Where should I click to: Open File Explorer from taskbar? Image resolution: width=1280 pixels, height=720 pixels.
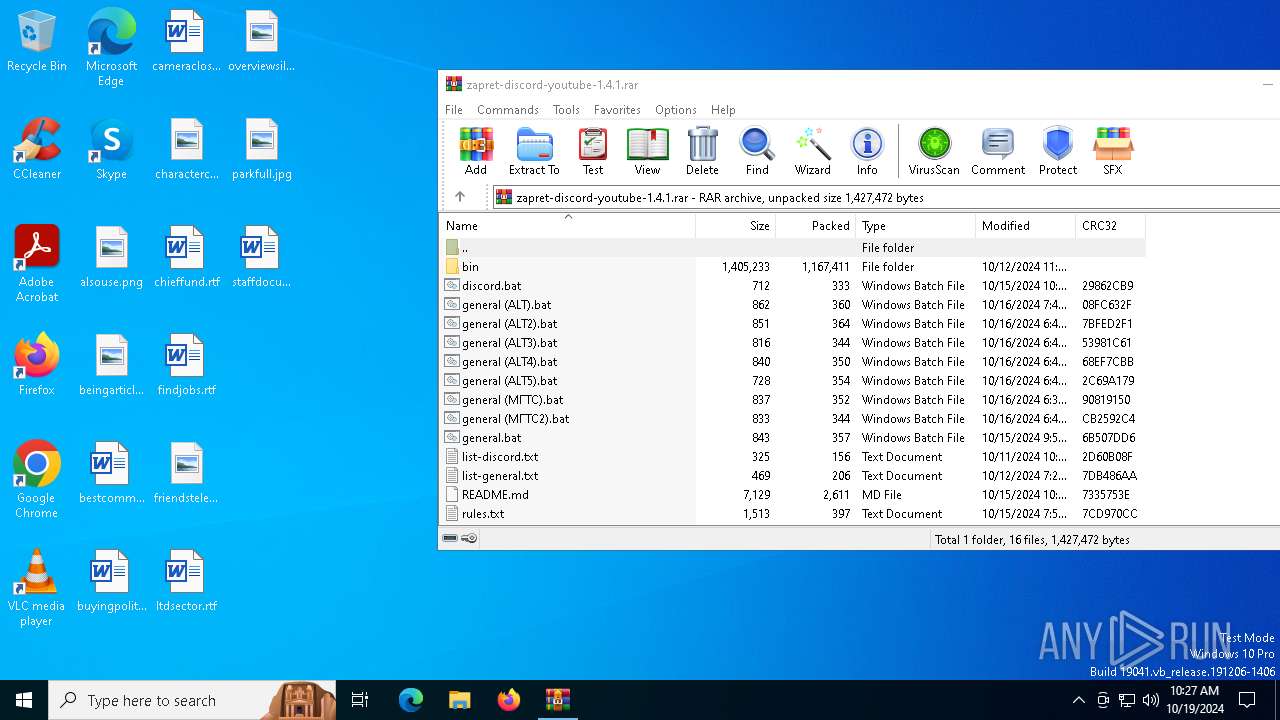[459, 700]
